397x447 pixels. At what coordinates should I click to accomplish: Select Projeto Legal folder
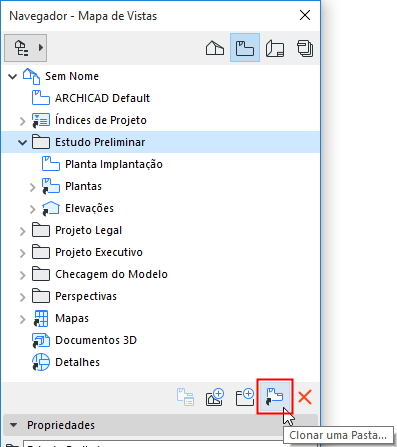click(88, 230)
